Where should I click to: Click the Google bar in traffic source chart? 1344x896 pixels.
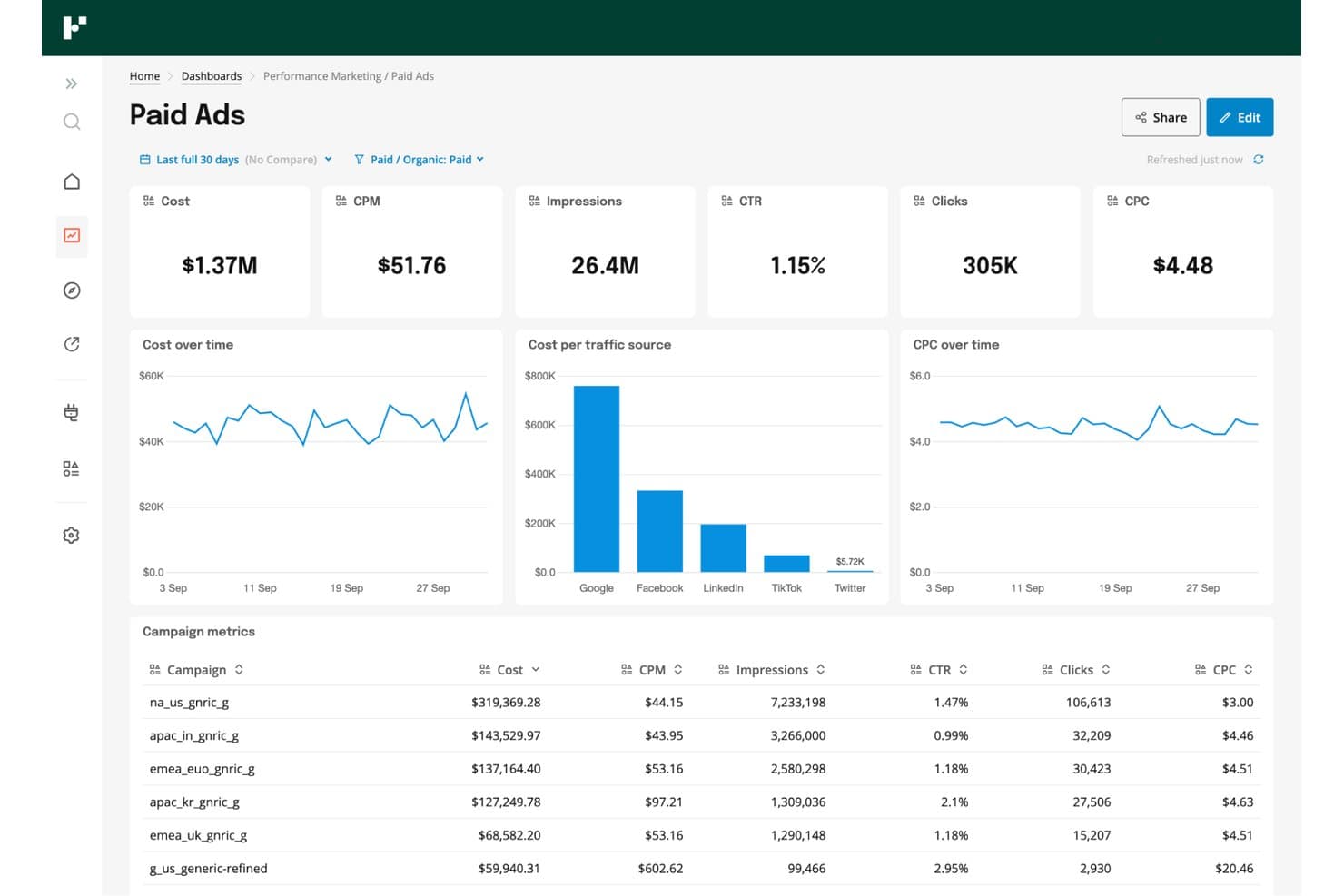click(597, 479)
